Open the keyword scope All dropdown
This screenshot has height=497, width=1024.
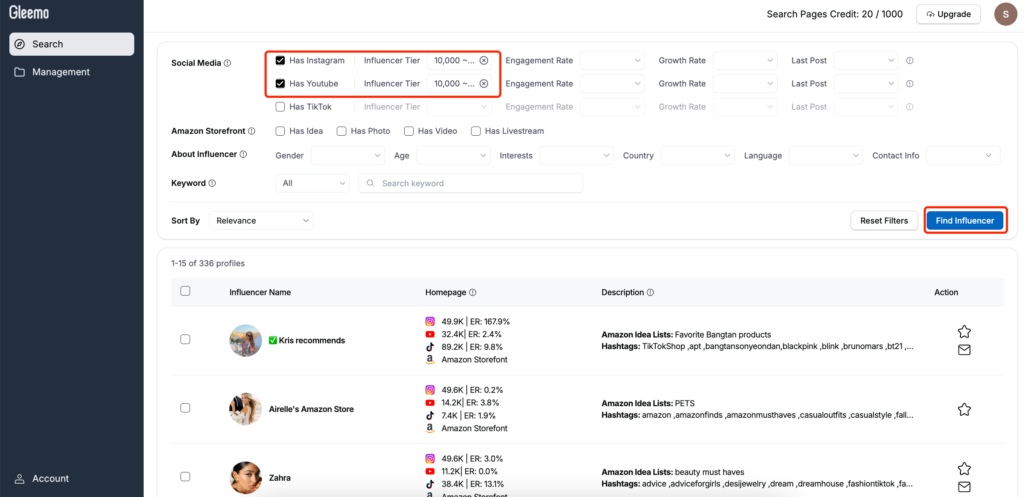click(312, 184)
